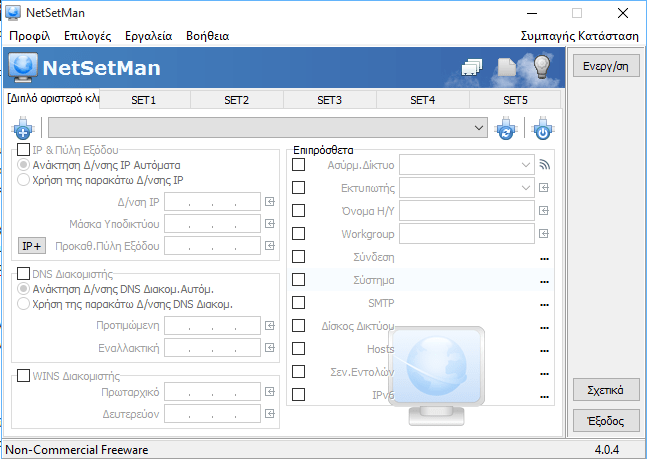Screen dimensions: 647x459
Task: Expand the Ασύρμ.Δίκτυο dropdown
Action: [x=525, y=165]
